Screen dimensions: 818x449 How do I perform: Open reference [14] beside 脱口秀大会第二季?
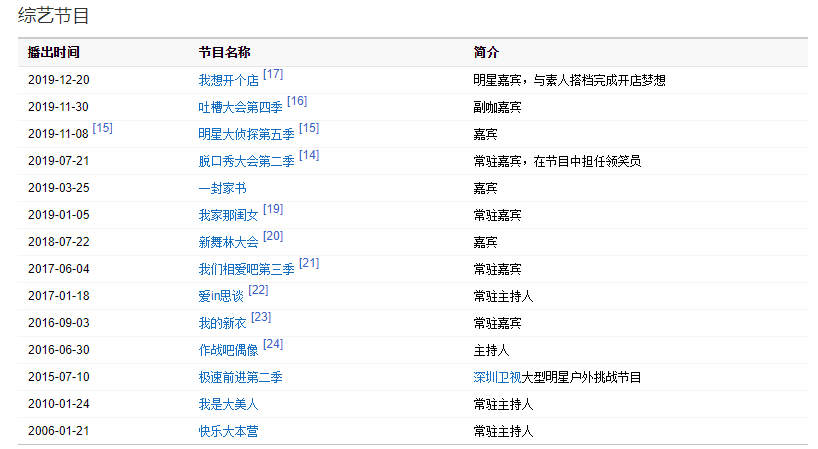click(x=309, y=155)
